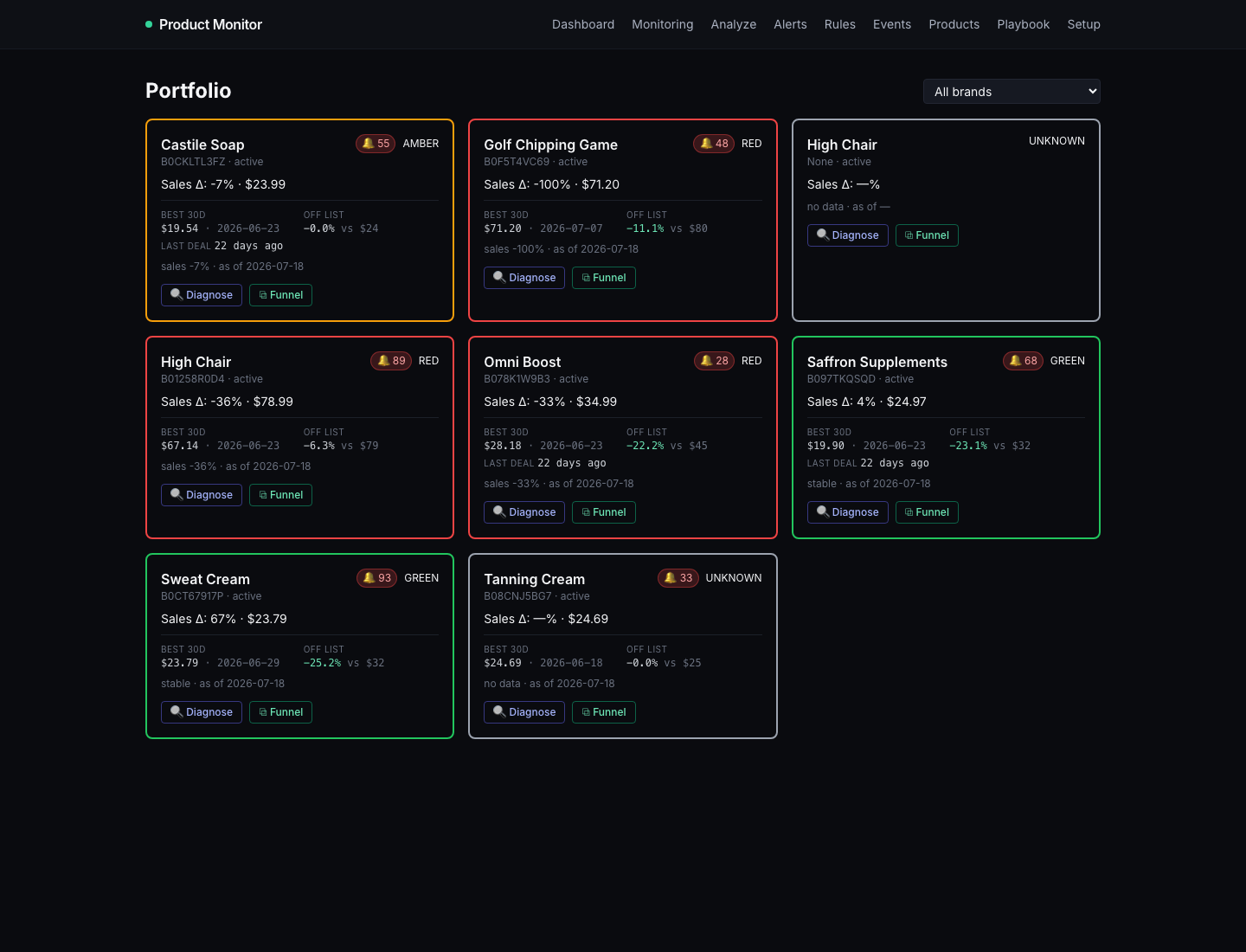Open the Funnel for Tanning Cream

(x=604, y=712)
